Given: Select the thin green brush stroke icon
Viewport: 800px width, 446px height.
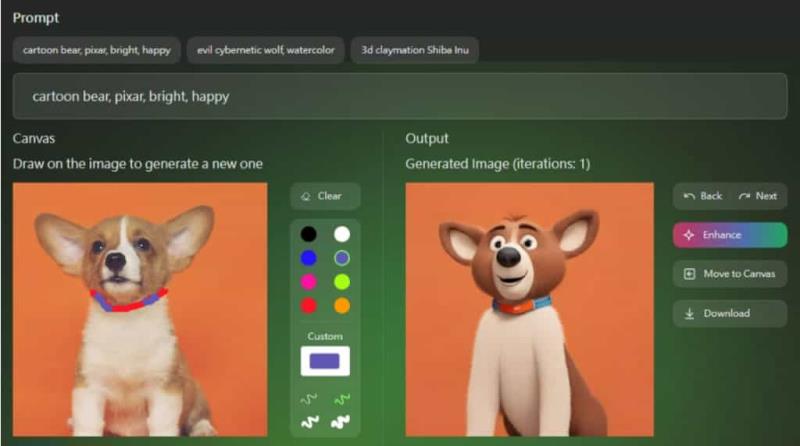Looking at the screenshot, I should pyautogui.click(x=342, y=399).
